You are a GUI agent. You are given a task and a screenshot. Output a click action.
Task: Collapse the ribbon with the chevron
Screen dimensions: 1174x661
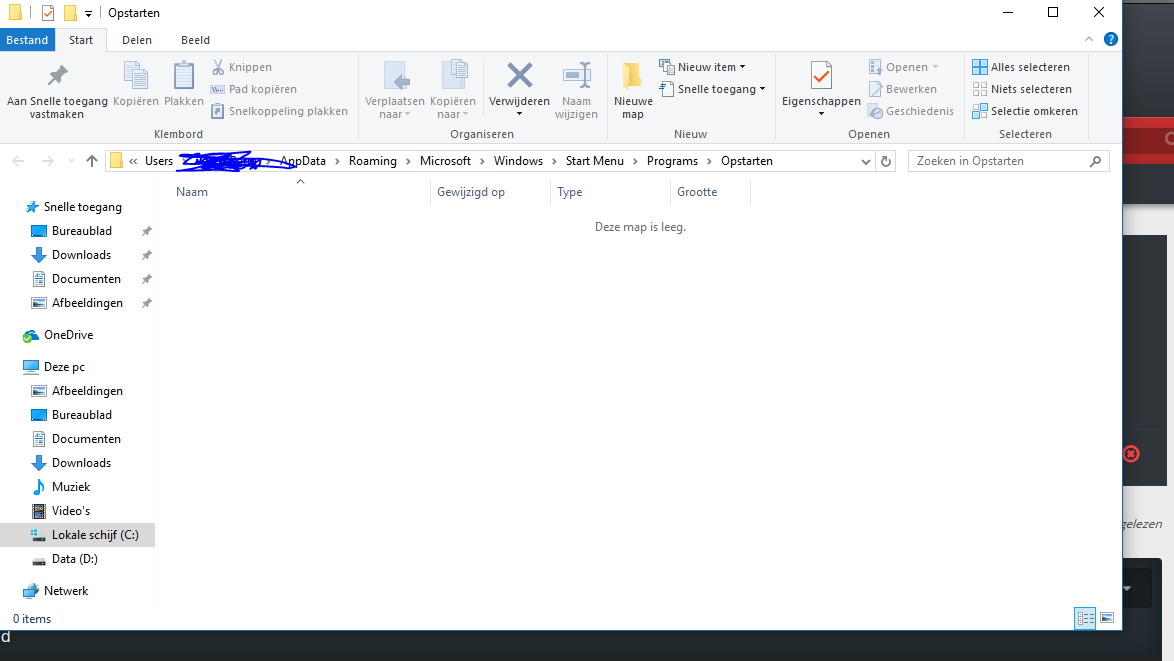(1089, 40)
